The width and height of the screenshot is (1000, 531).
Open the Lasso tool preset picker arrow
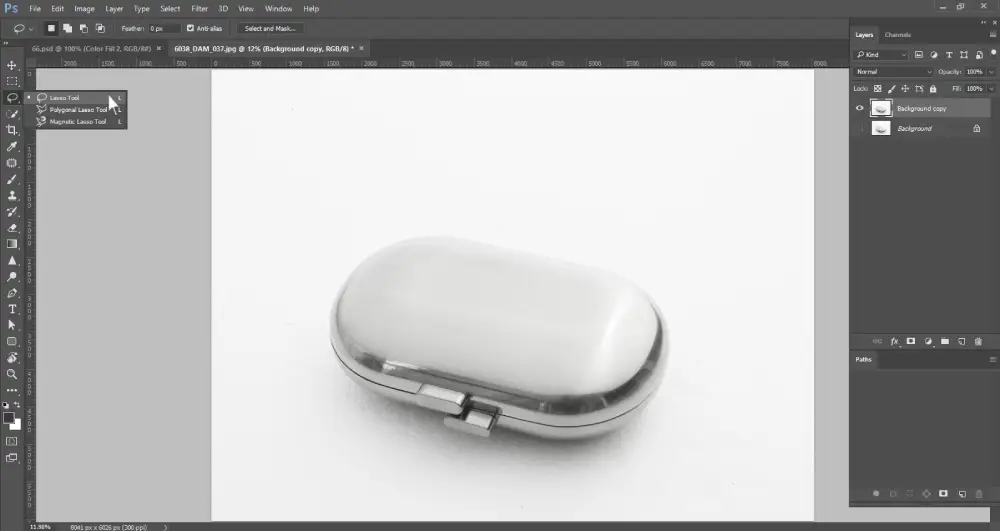click(31, 29)
